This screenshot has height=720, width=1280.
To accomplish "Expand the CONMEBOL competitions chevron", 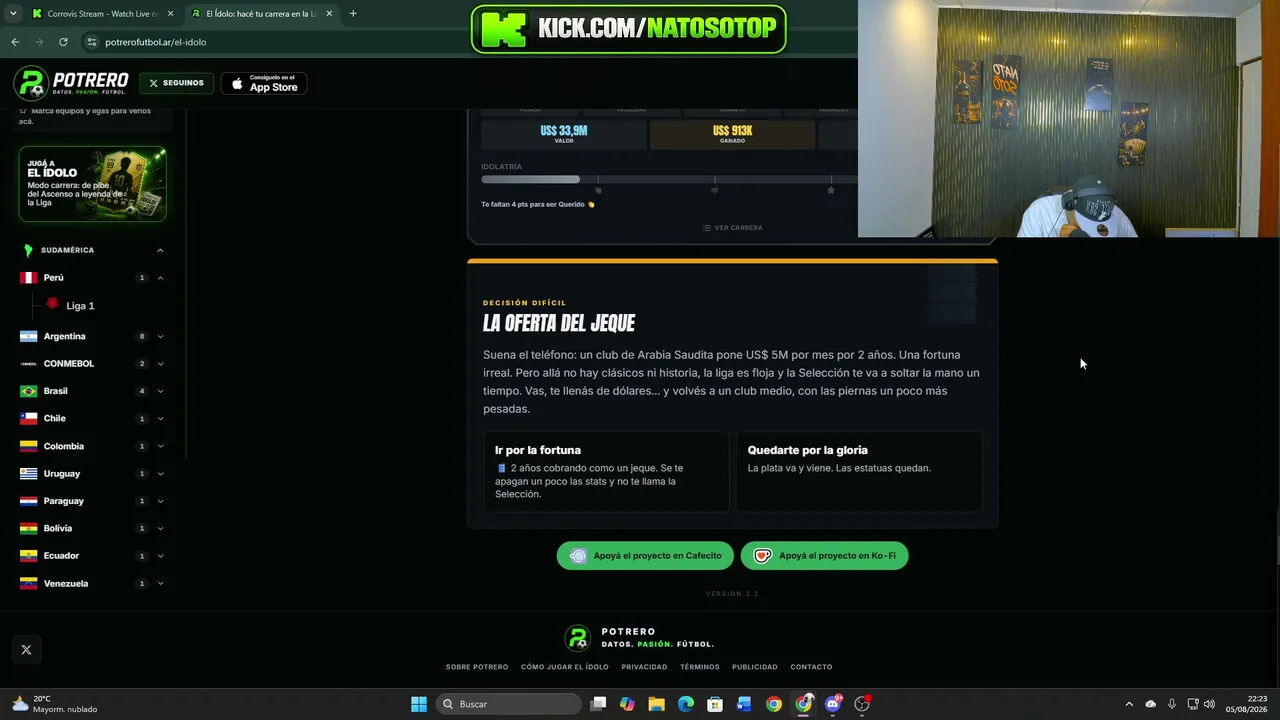I will coord(160,364).
